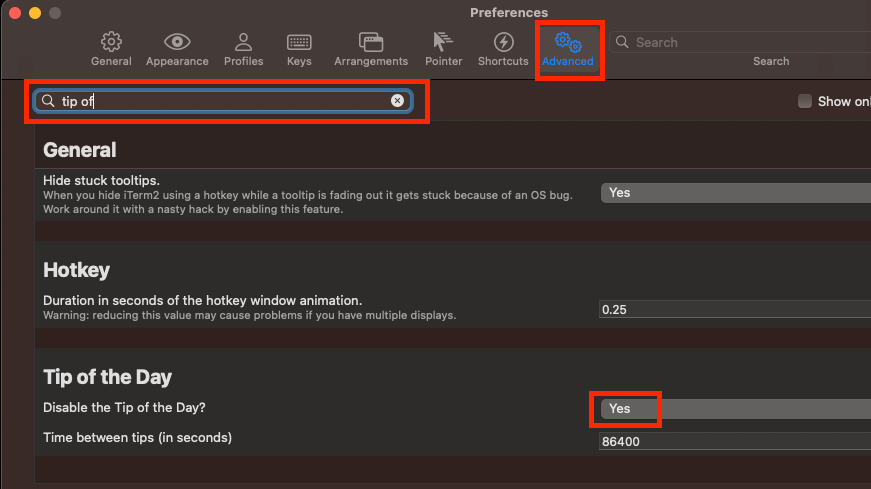
Task: Close the Preferences window with red button
Action: [x=15, y=13]
